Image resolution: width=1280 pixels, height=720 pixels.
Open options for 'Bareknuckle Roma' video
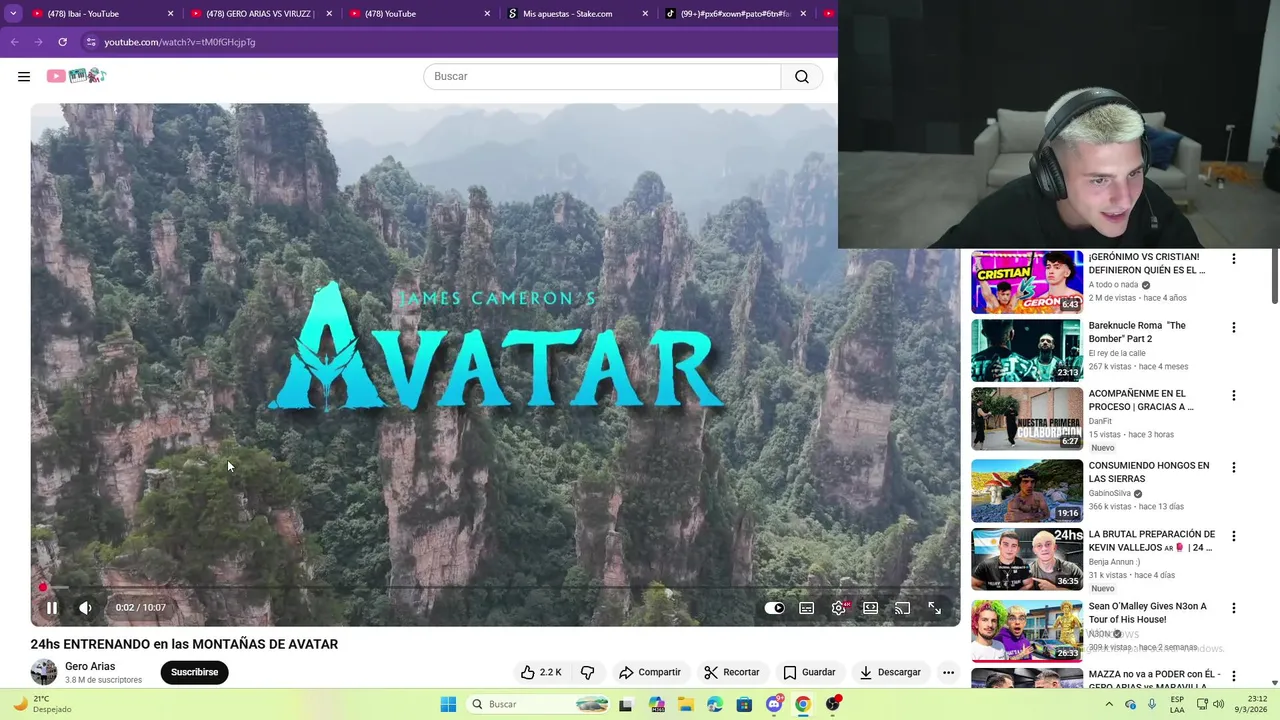(x=1233, y=328)
